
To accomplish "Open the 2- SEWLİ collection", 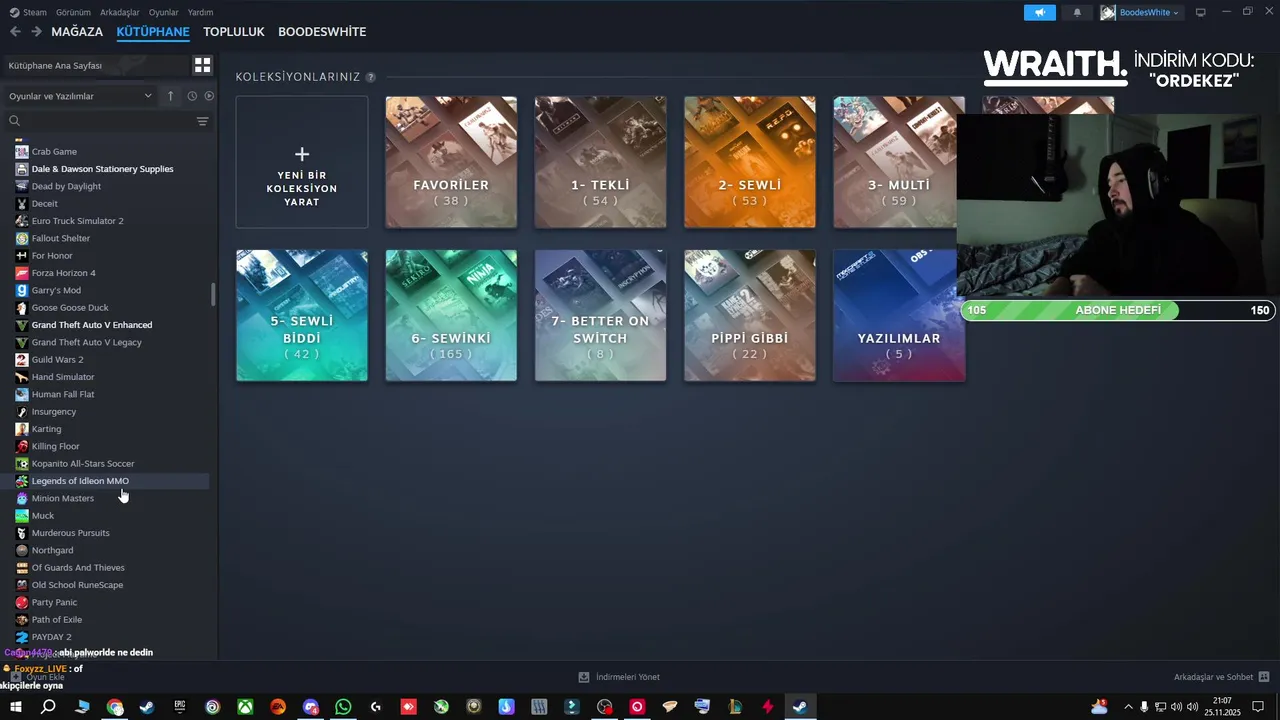I will [750, 162].
